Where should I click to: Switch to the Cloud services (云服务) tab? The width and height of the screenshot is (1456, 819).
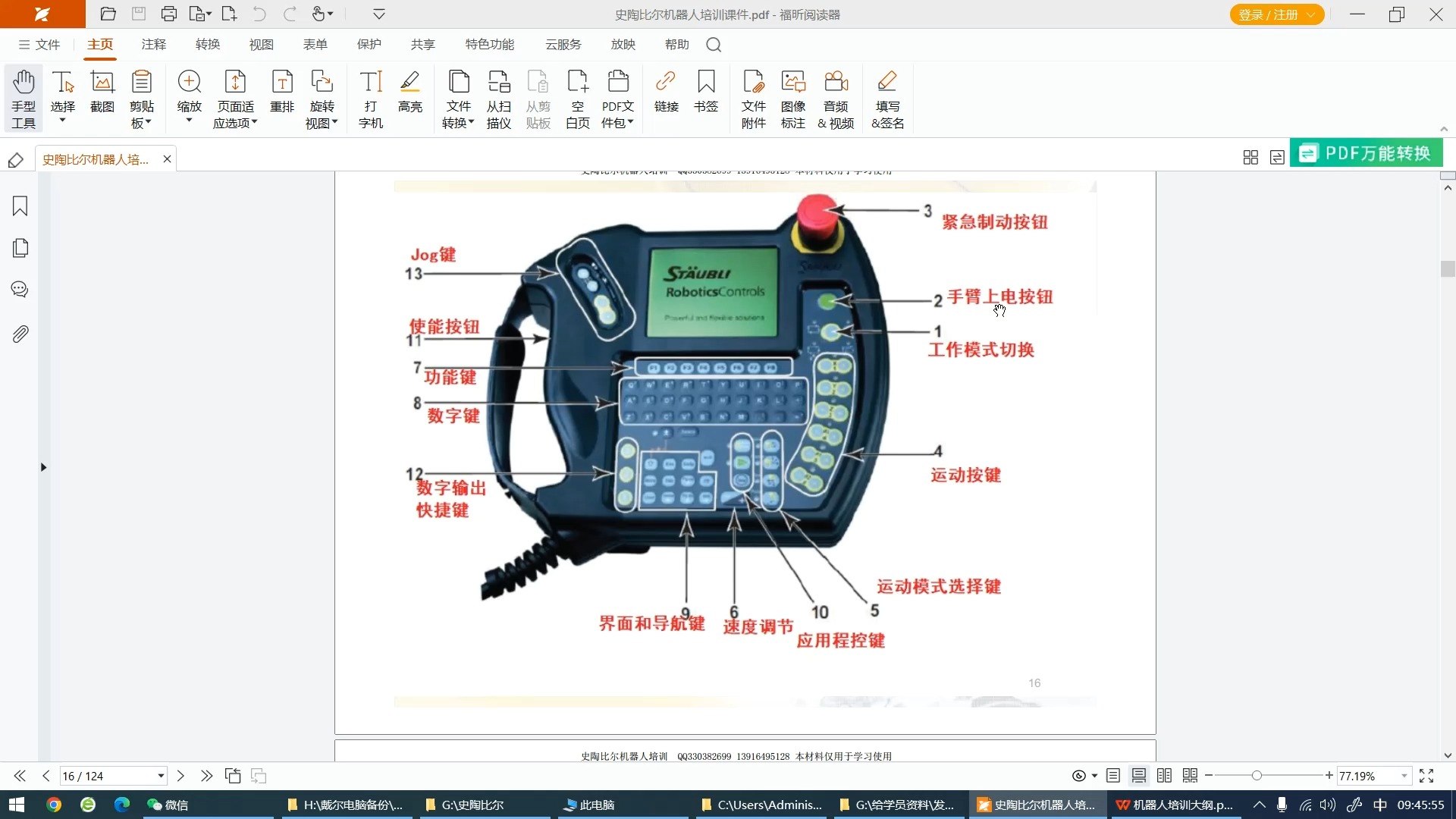point(563,45)
